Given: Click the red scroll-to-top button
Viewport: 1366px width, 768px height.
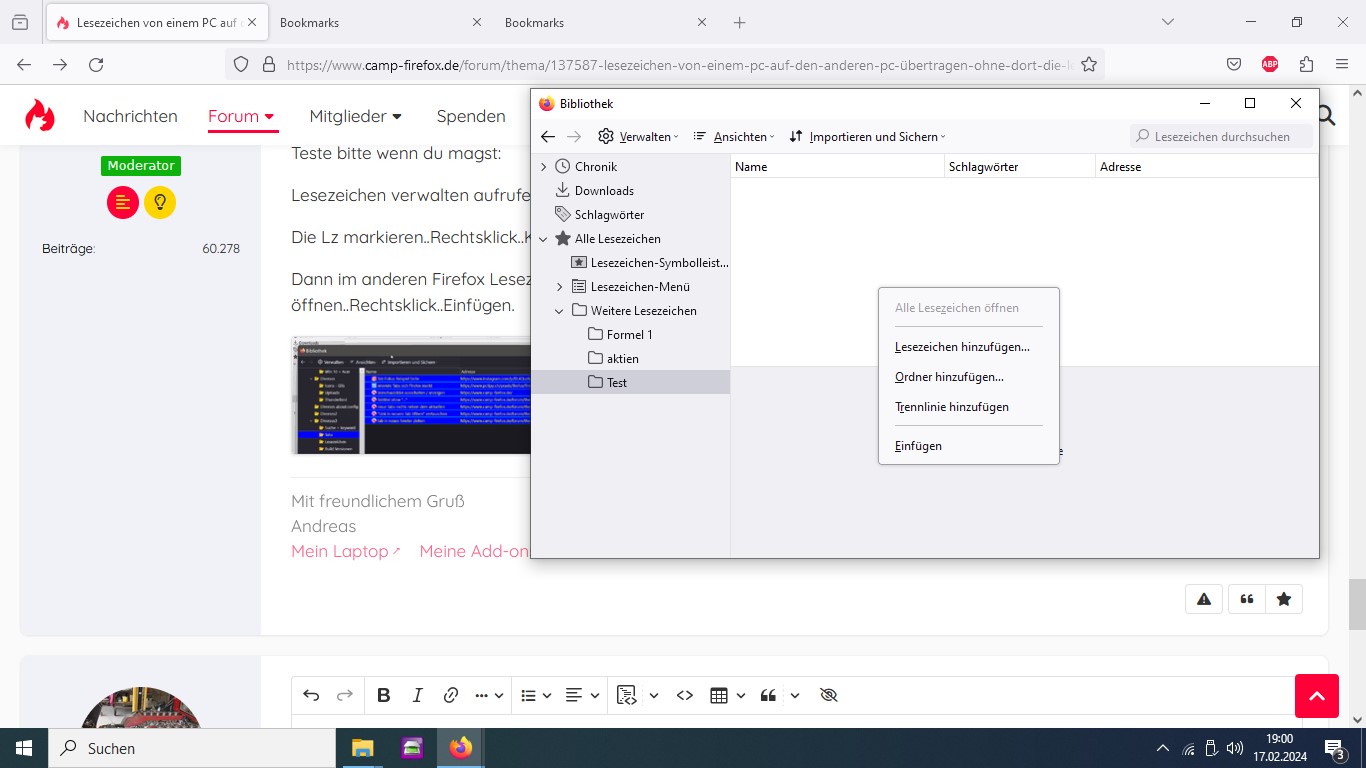Looking at the screenshot, I should click(1316, 696).
